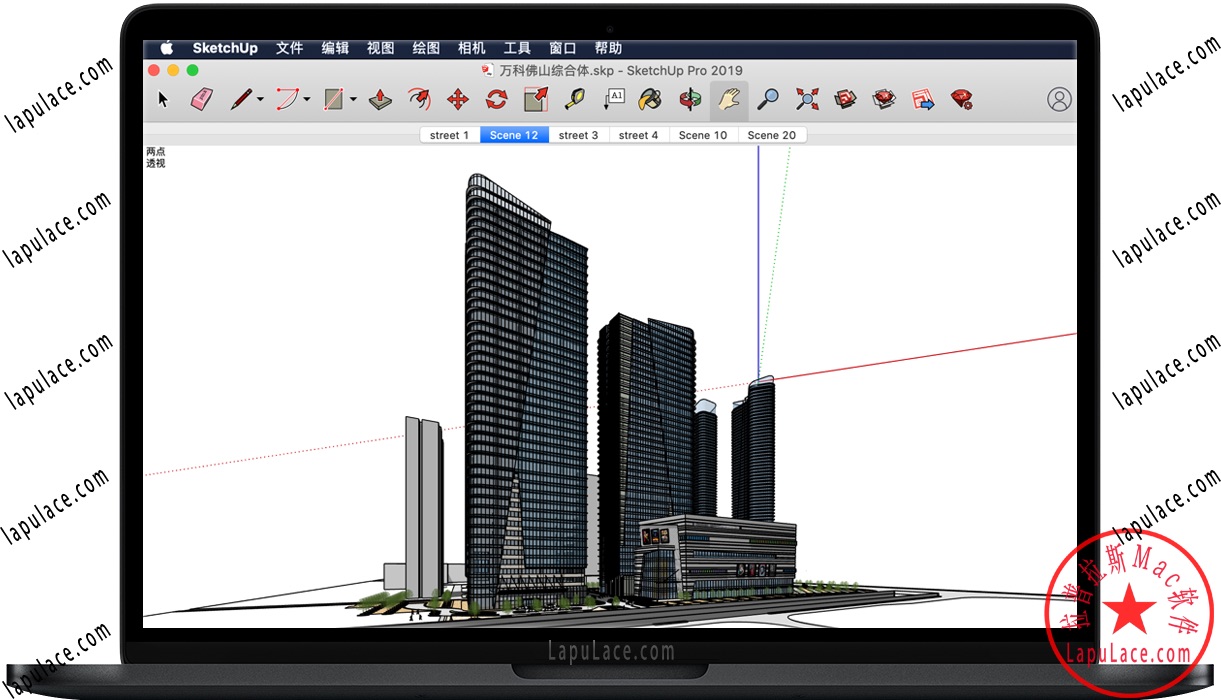
Task: Open the Extension Warehouse ruby icon
Action: tap(962, 99)
